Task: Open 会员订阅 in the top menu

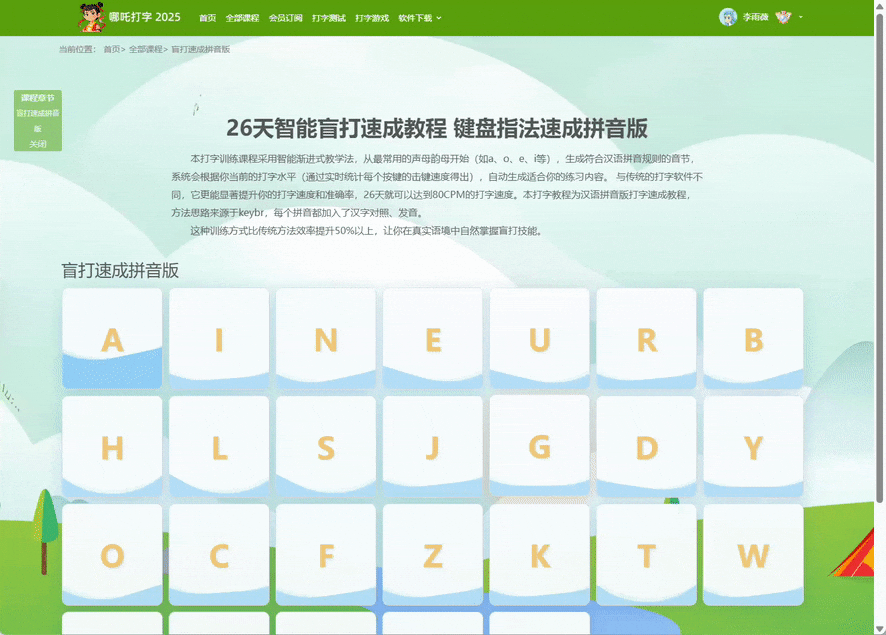Action: [x=285, y=18]
